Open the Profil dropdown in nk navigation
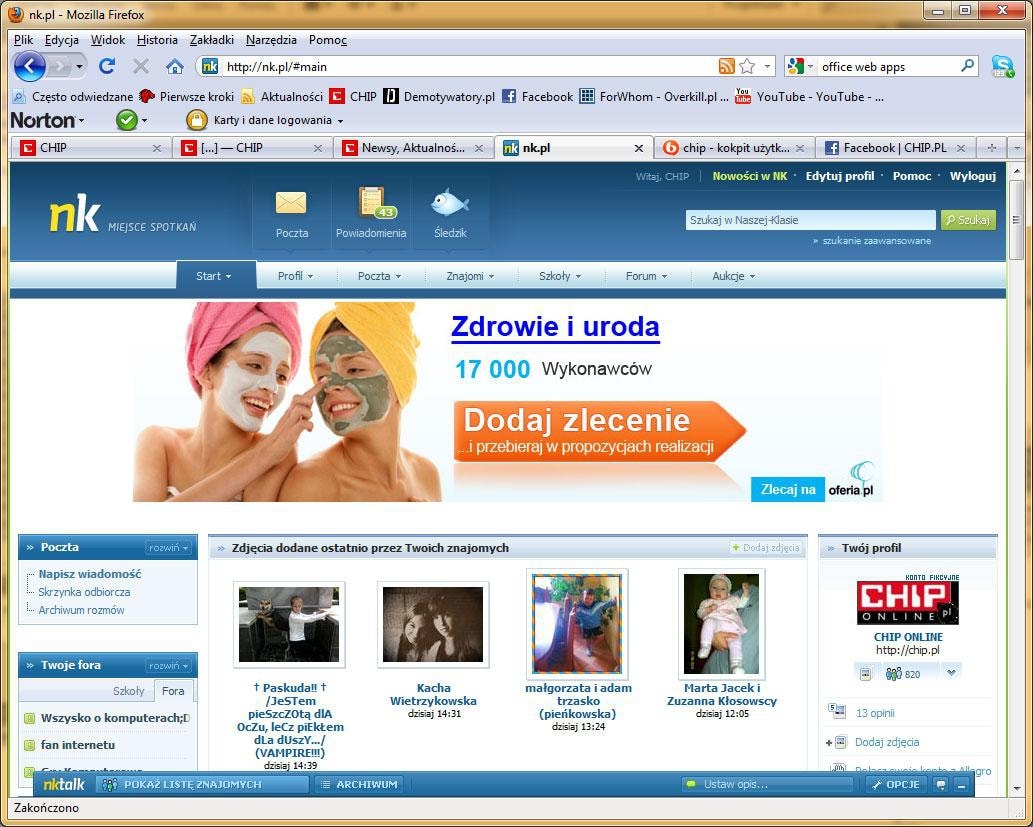Image resolution: width=1033 pixels, height=827 pixels. [295, 276]
